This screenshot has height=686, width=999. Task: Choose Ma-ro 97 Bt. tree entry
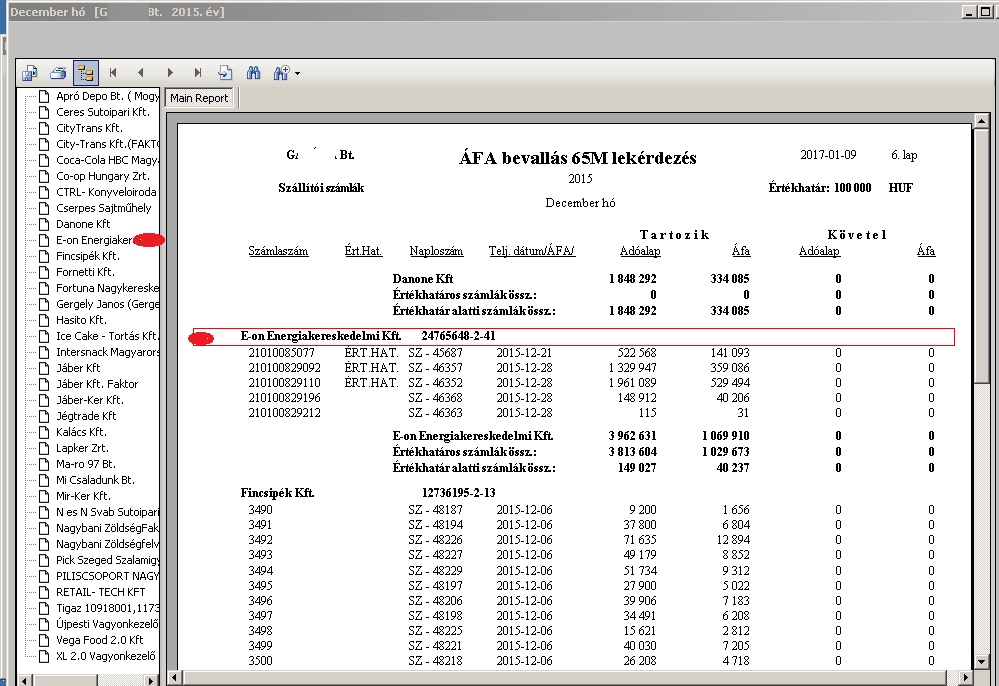86,464
